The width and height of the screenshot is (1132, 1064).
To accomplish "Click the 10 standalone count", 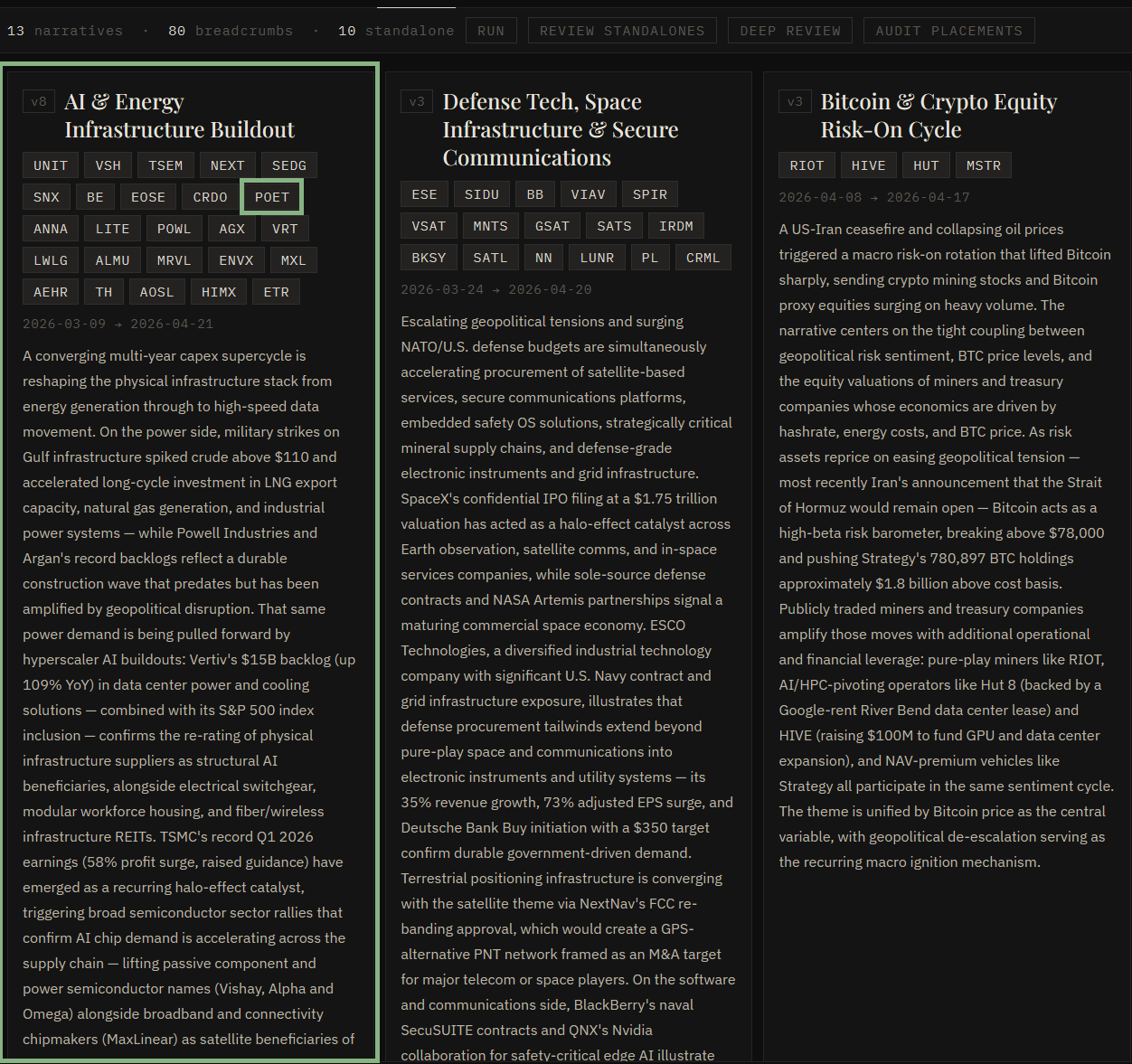I will click(396, 31).
